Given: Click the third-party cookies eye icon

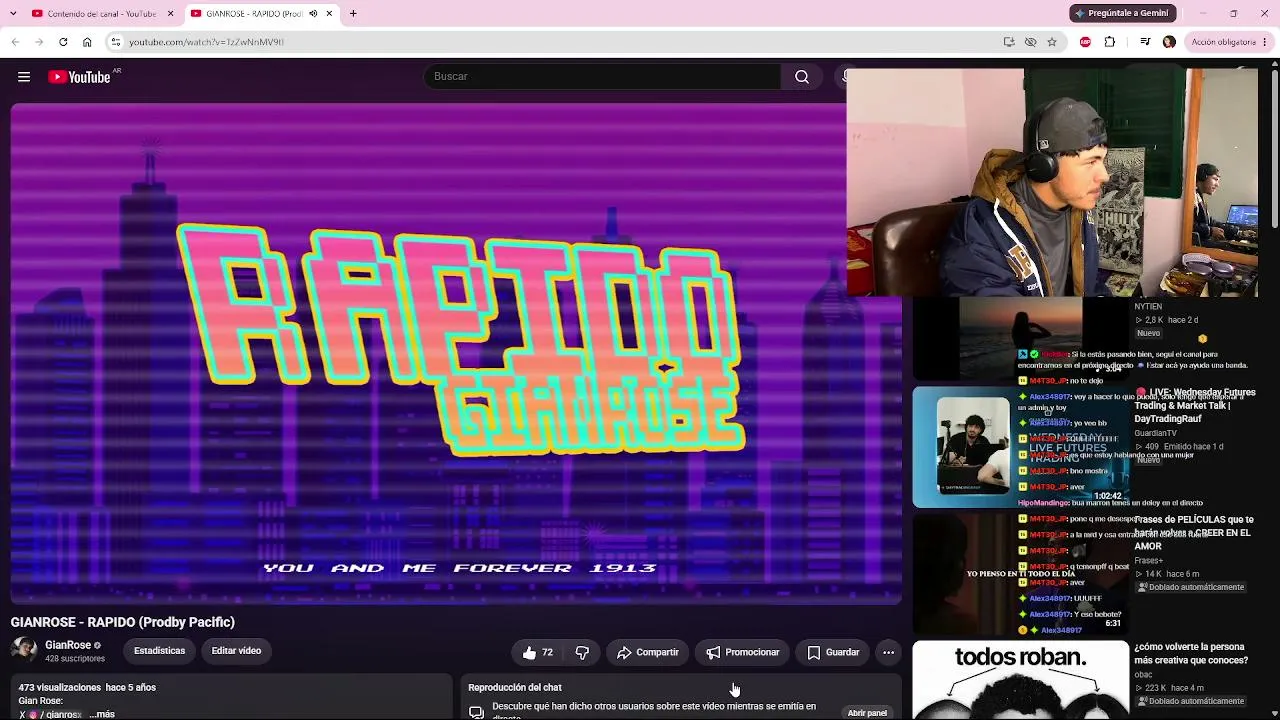Looking at the screenshot, I should click(x=1030, y=42).
